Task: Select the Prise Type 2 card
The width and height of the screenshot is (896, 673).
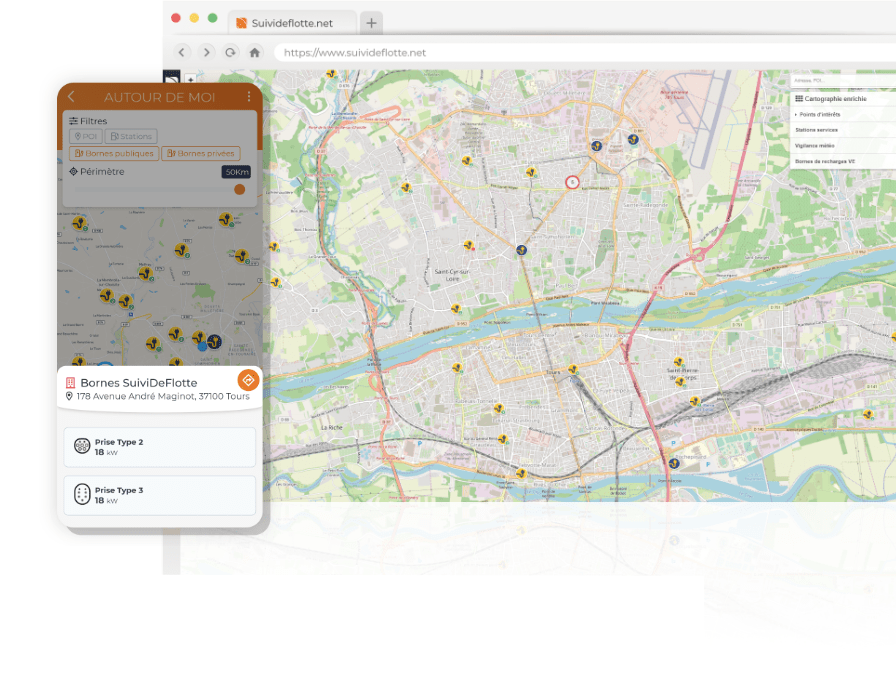Action: pos(159,447)
